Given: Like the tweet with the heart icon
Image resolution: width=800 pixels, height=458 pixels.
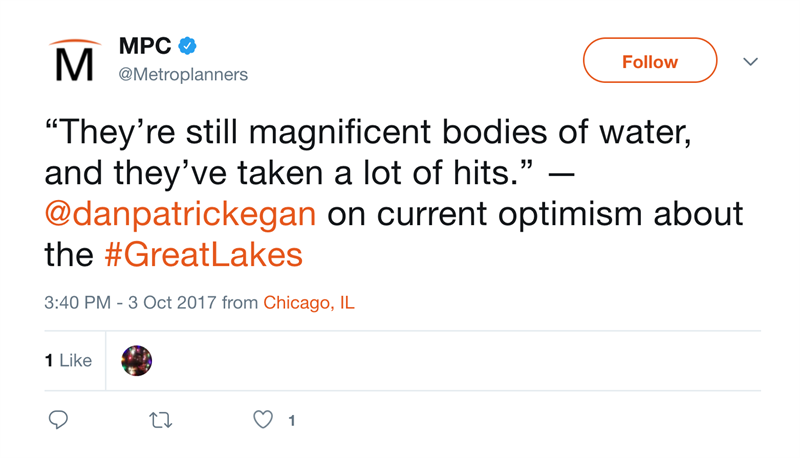Looking at the screenshot, I should pyautogui.click(x=263, y=420).
